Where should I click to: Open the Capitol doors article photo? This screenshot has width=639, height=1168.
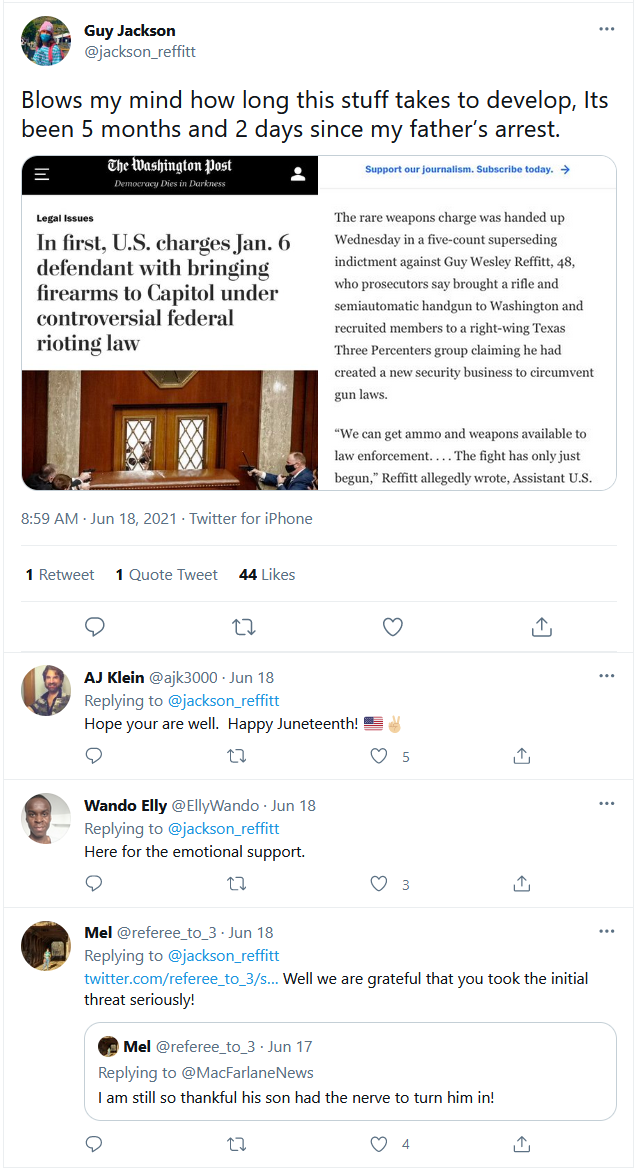(x=170, y=430)
